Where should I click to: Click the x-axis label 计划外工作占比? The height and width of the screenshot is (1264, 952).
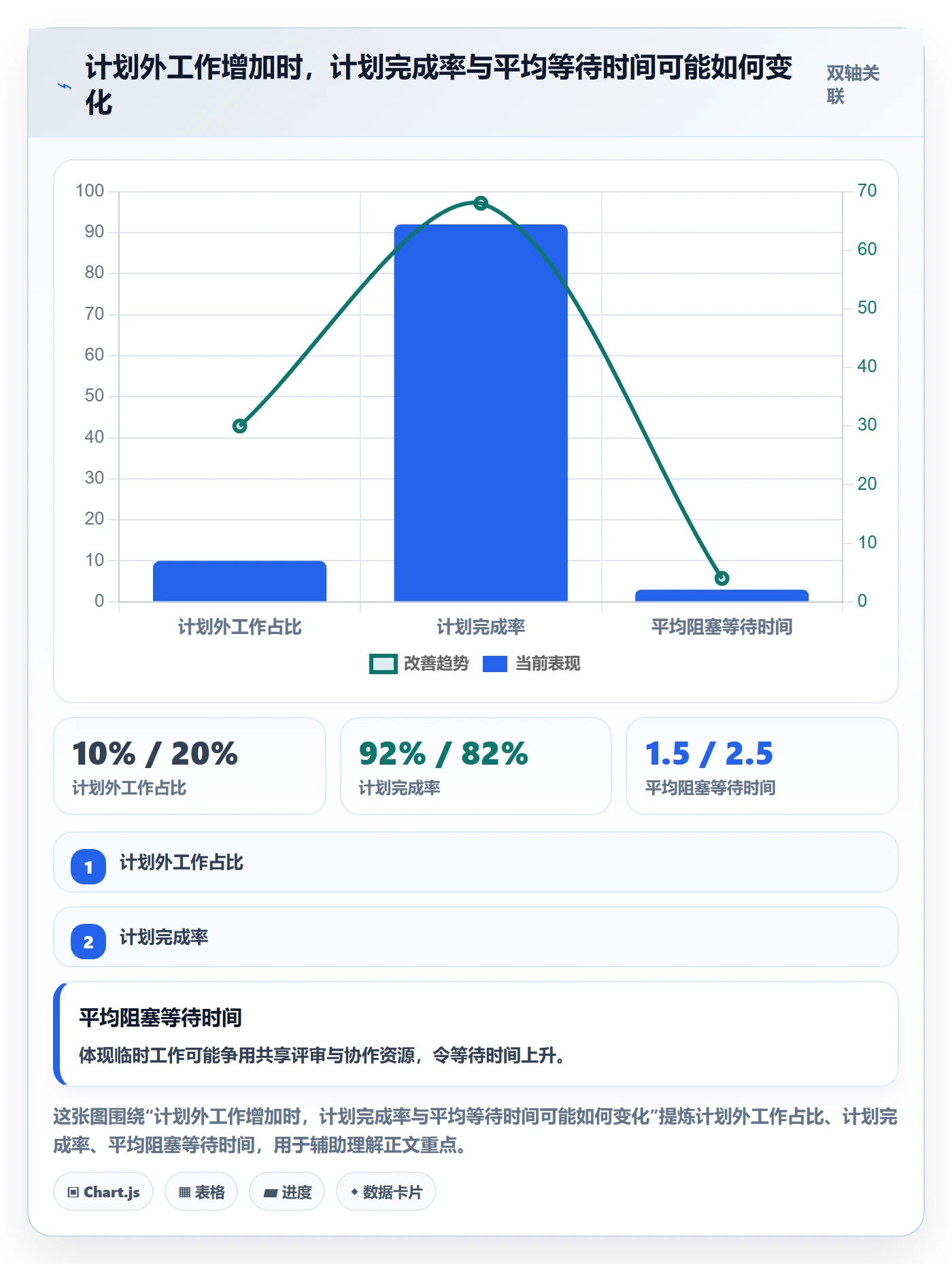(239, 627)
